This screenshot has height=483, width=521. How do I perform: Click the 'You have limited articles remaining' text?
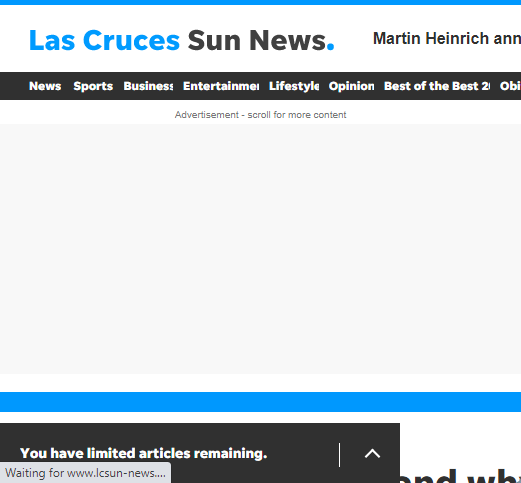click(x=144, y=453)
